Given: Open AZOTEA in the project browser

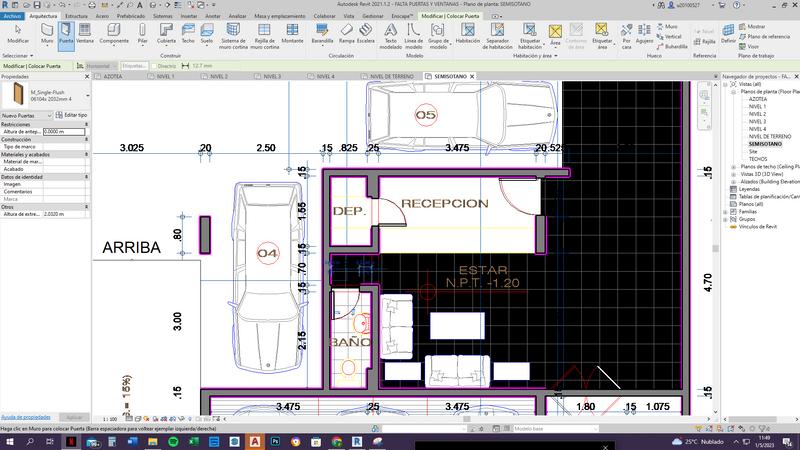Looking at the screenshot, I should point(758,99).
